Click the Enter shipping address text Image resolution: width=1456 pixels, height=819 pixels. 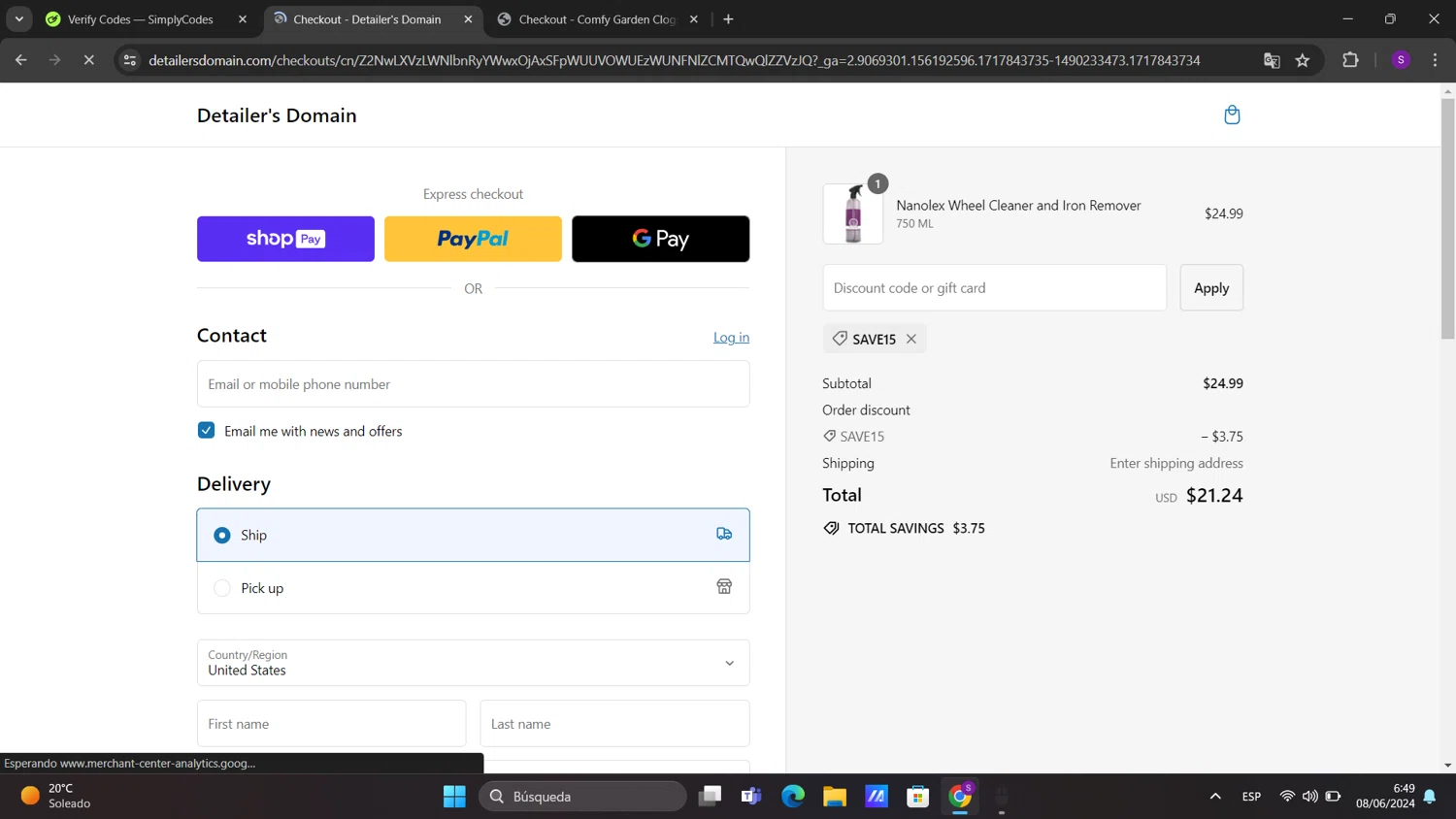1176,464
